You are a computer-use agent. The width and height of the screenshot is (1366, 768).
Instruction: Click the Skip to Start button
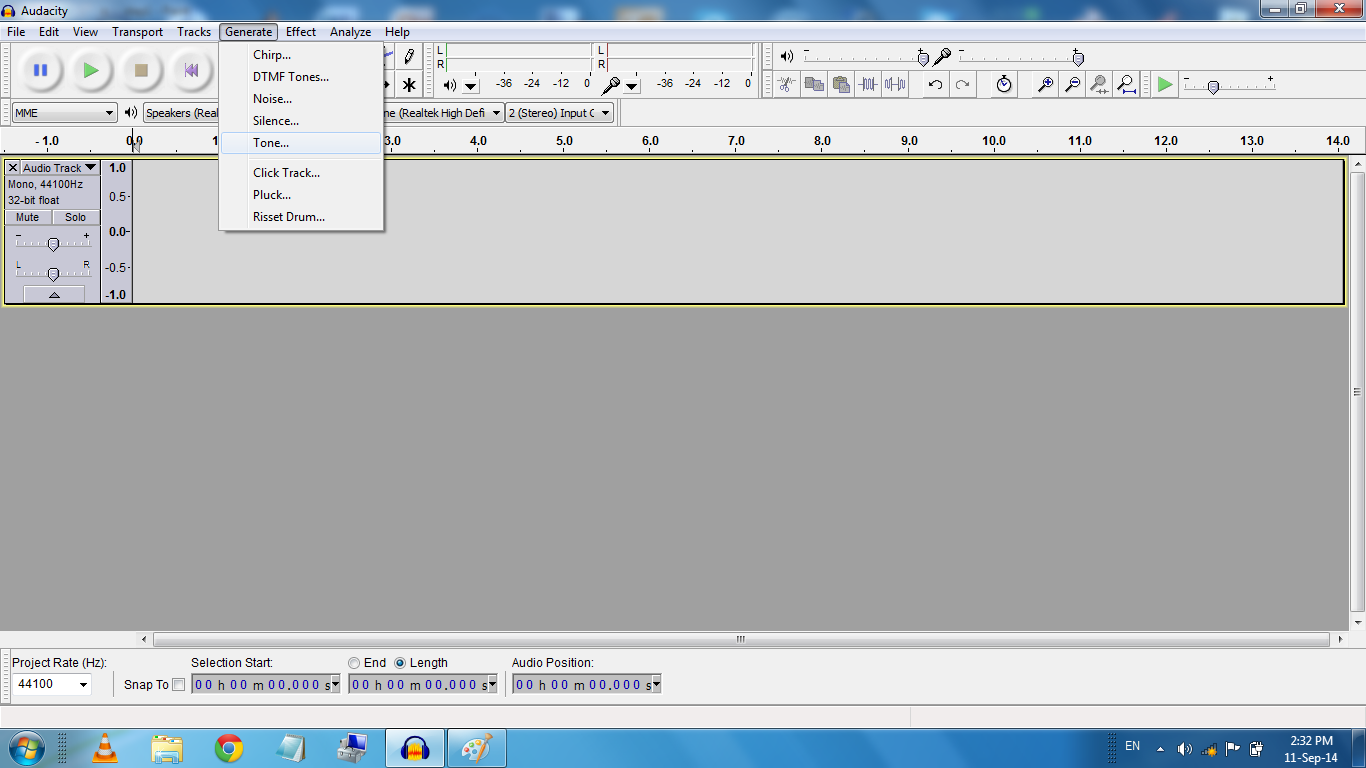[191, 70]
